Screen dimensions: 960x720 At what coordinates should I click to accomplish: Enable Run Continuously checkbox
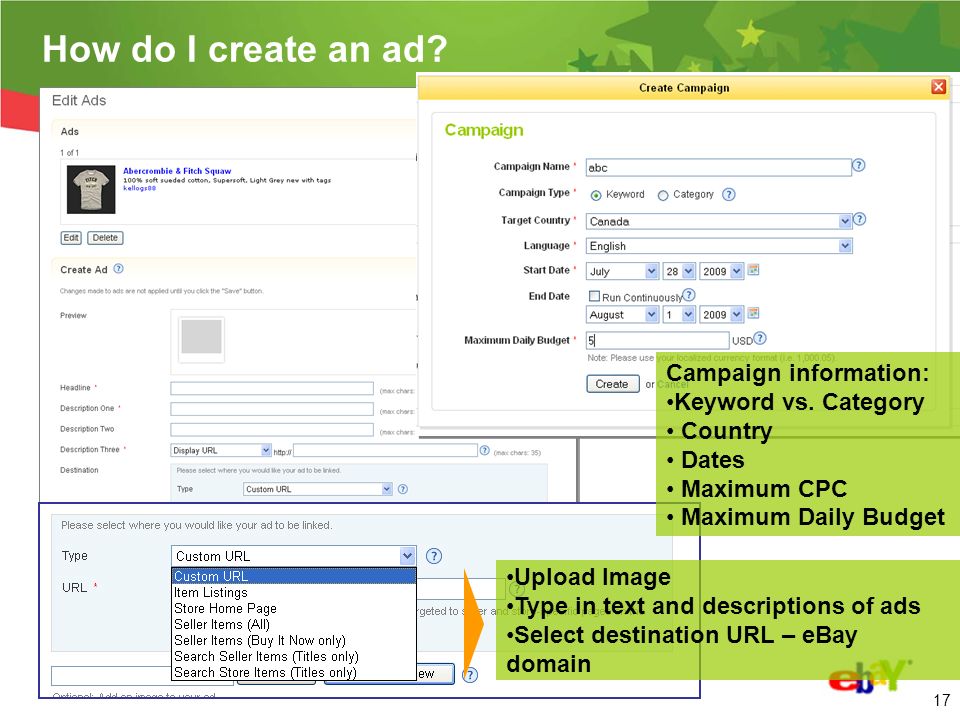point(594,296)
